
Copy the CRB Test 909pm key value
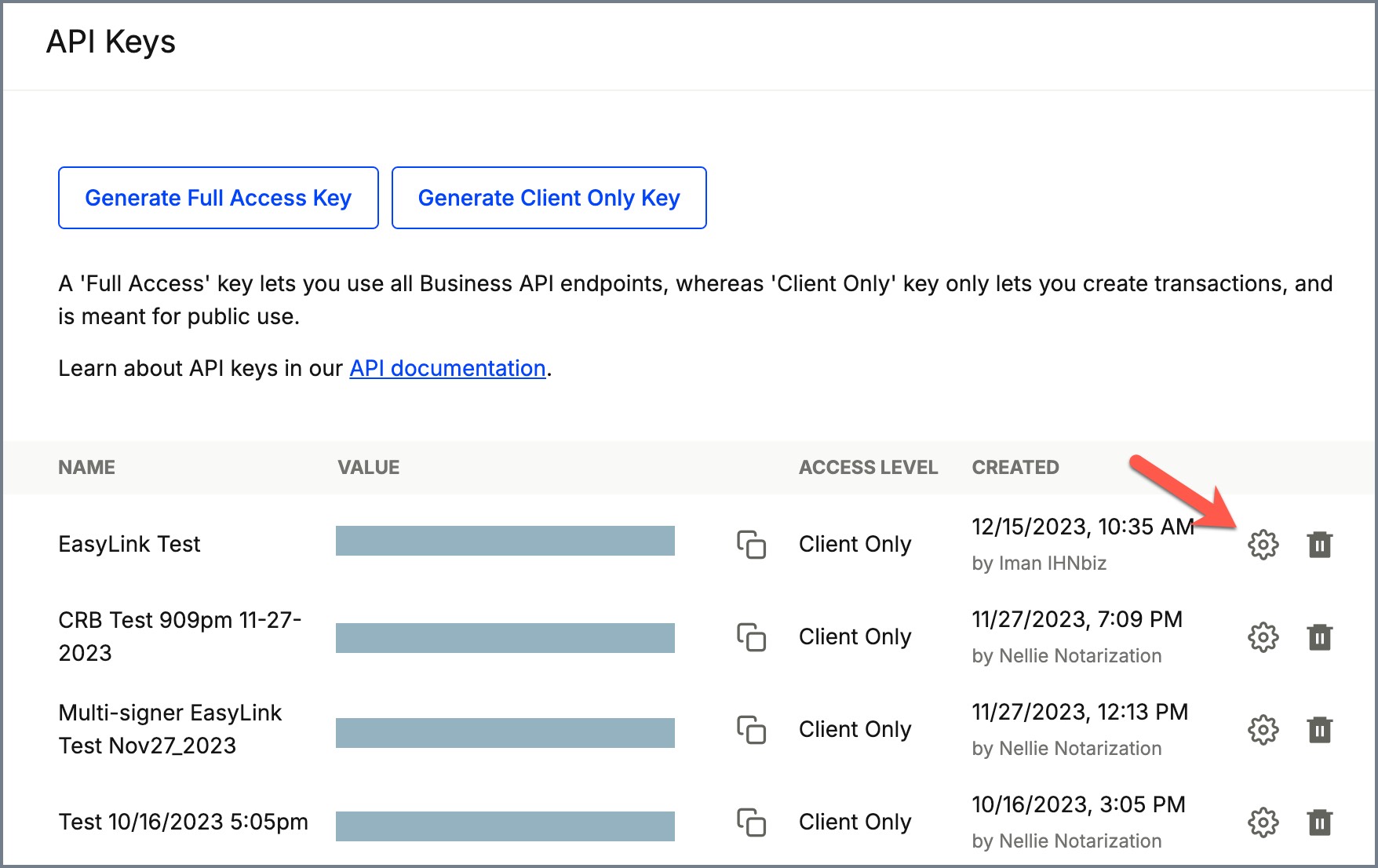[751, 637]
